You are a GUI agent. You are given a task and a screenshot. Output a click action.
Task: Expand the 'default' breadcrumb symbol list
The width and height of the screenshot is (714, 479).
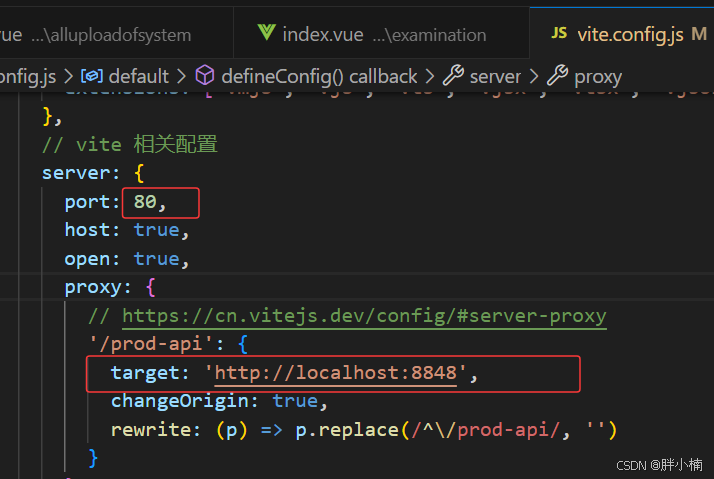coord(138,76)
